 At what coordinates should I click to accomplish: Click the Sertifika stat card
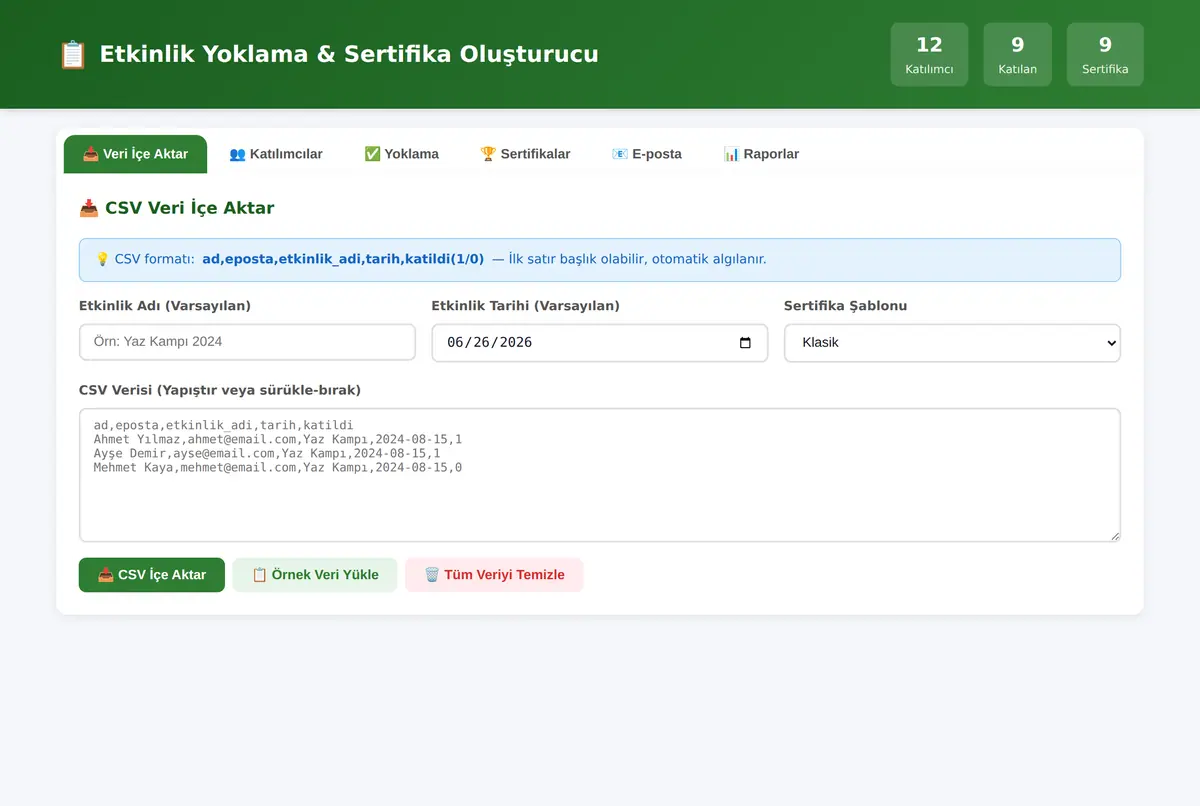(1105, 54)
